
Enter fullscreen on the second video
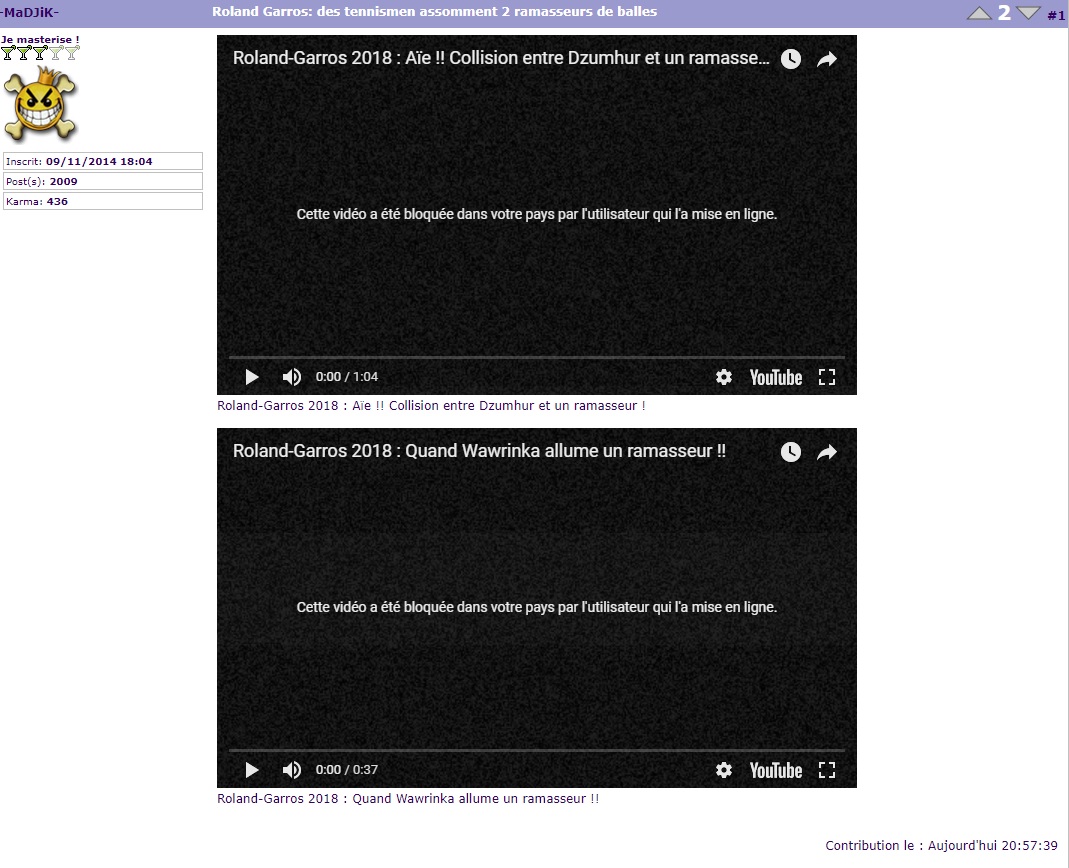[x=827, y=770]
